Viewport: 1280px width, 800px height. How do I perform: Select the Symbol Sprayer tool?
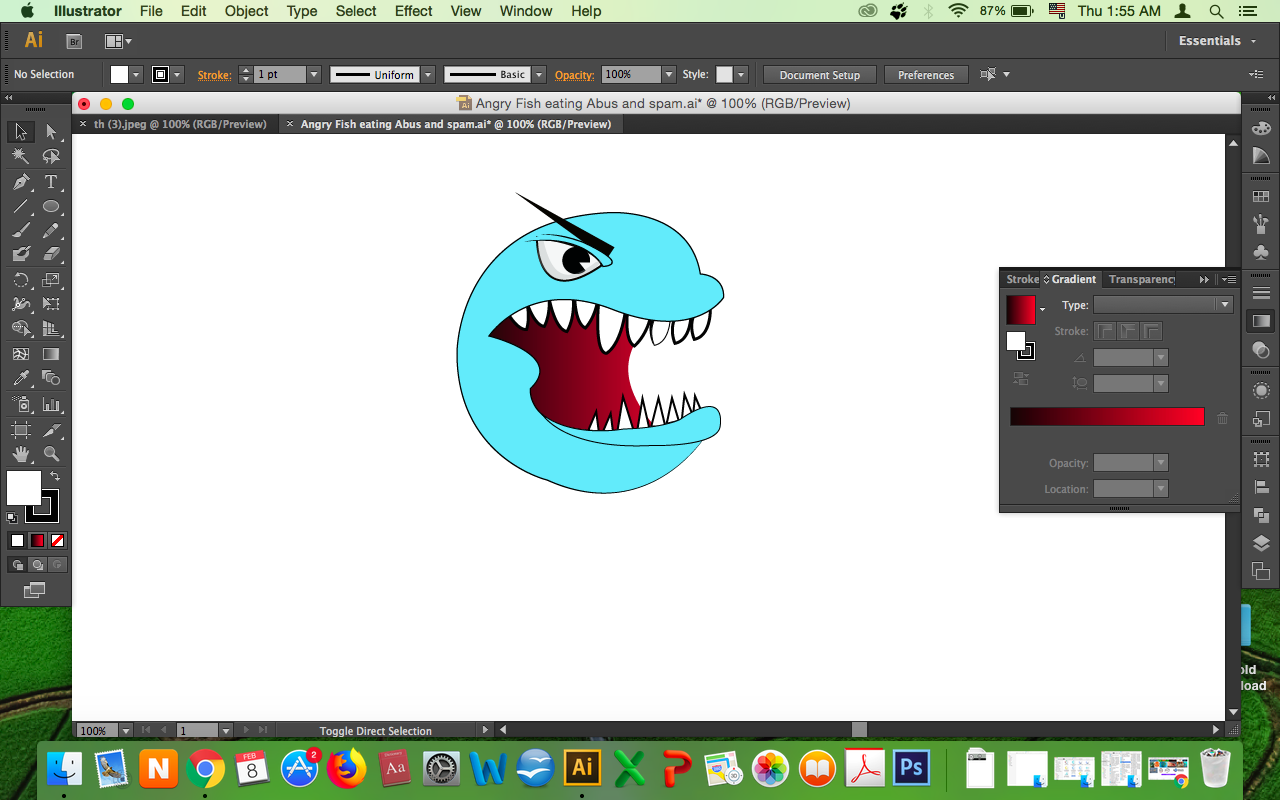[20, 404]
